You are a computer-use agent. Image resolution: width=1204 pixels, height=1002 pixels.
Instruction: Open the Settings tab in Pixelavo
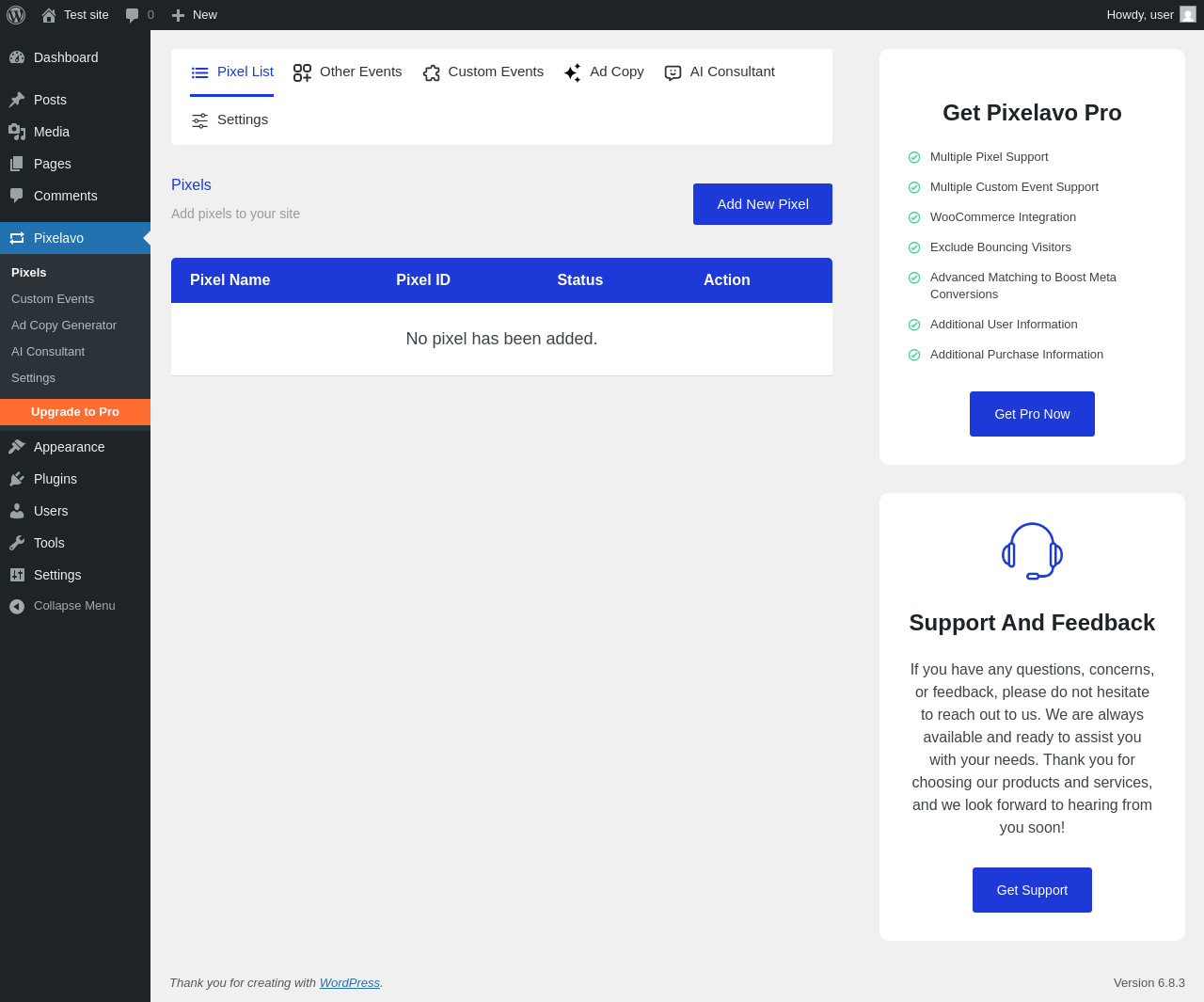230,120
